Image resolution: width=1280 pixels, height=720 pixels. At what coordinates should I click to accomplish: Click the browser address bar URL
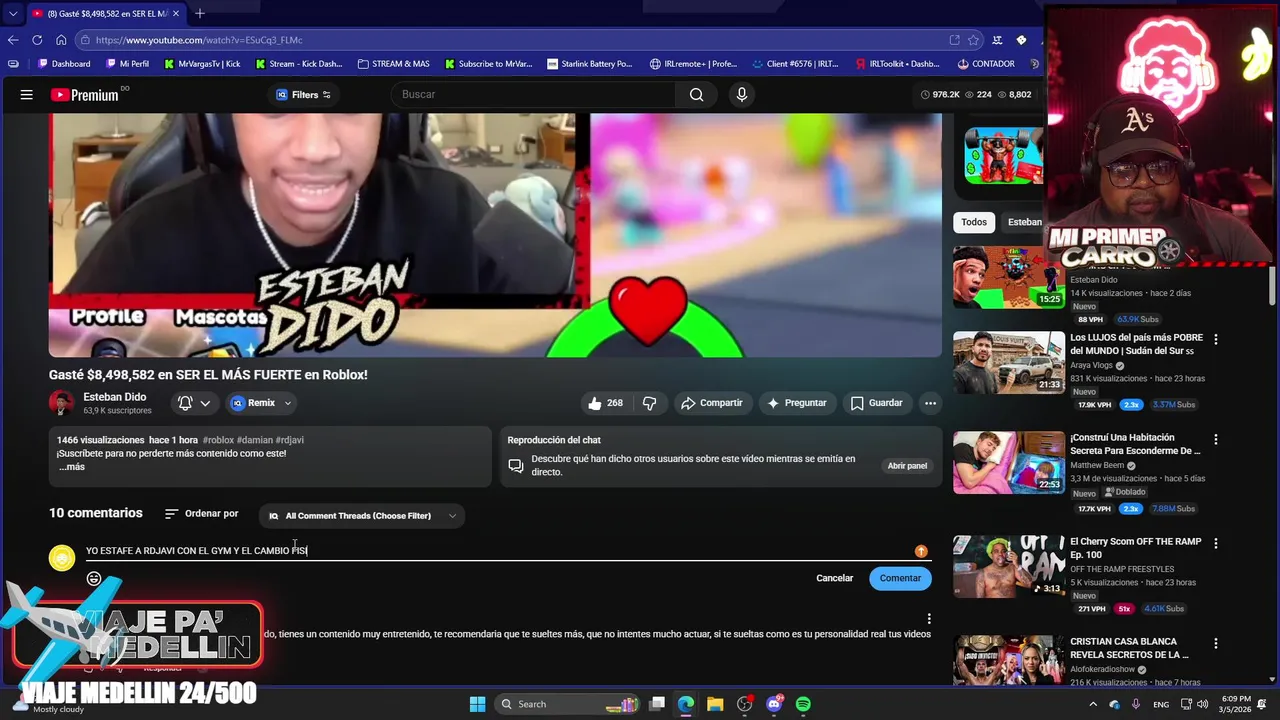tap(199, 40)
